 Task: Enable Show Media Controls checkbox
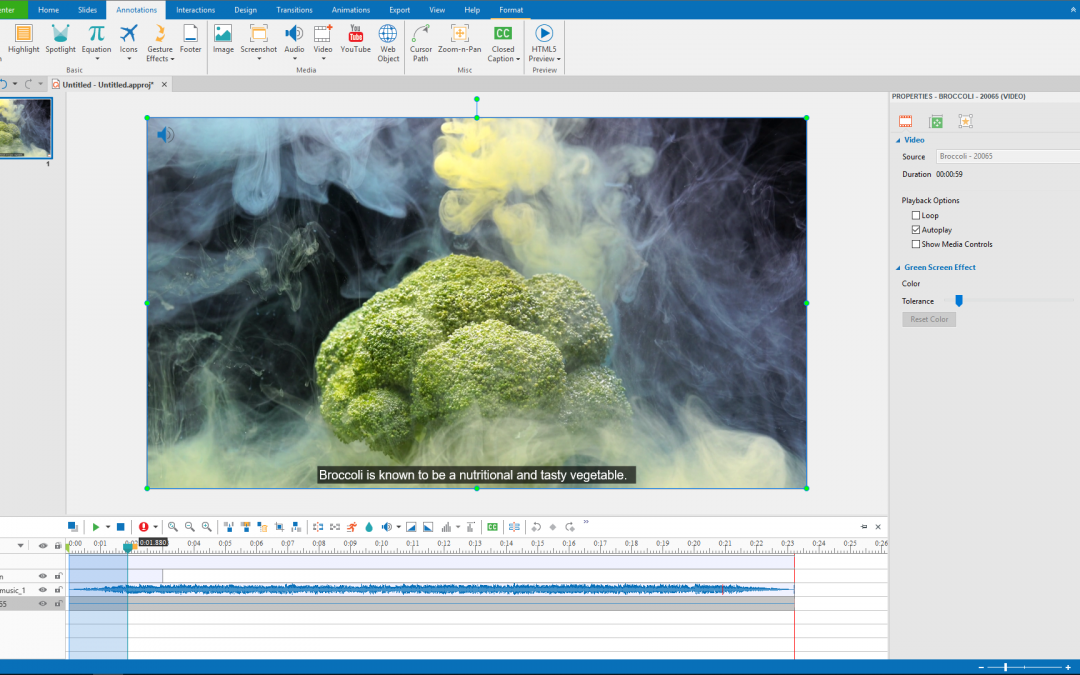(x=916, y=244)
